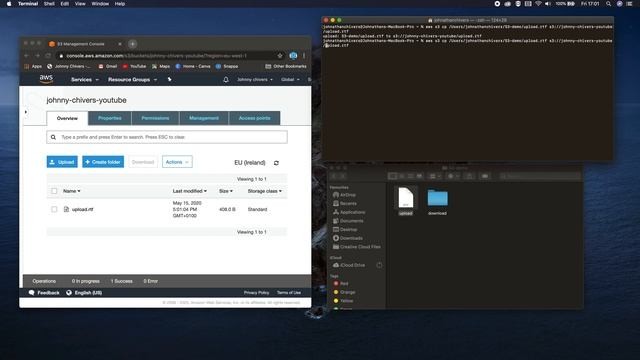Image resolution: width=640 pixels, height=360 pixels.
Task: Select the download folder in Finder
Action: pyautogui.click(x=438, y=198)
